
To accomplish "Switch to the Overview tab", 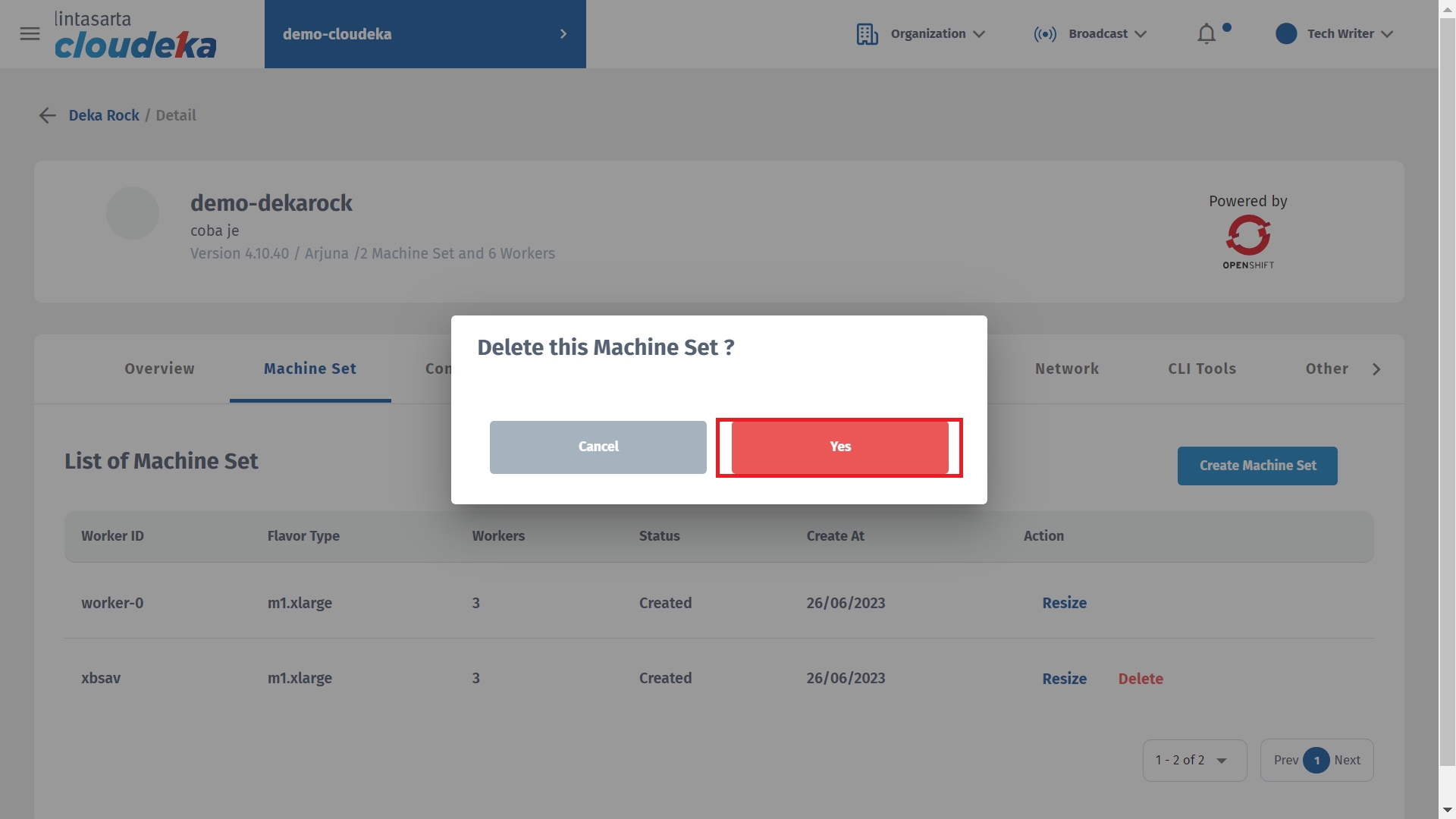I will 159,369.
